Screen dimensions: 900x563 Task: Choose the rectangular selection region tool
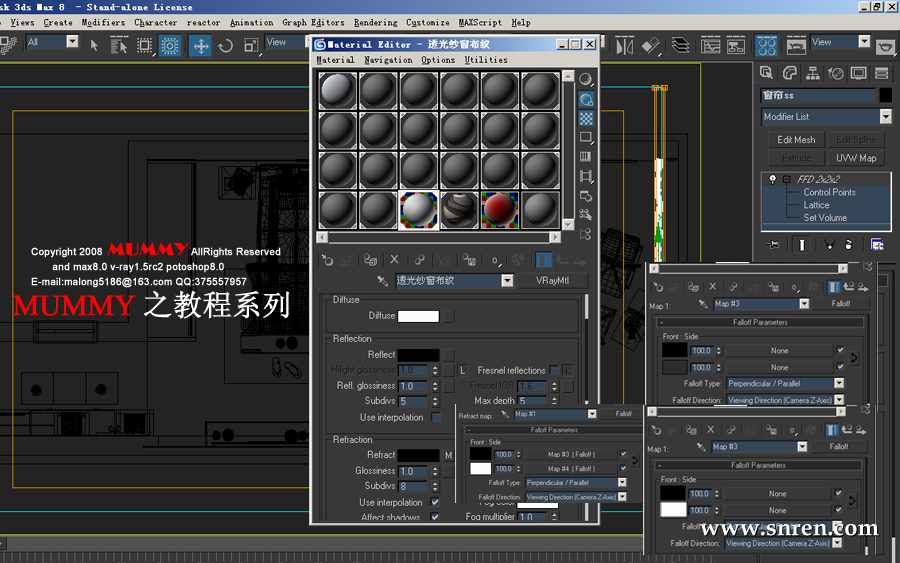tap(144, 45)
